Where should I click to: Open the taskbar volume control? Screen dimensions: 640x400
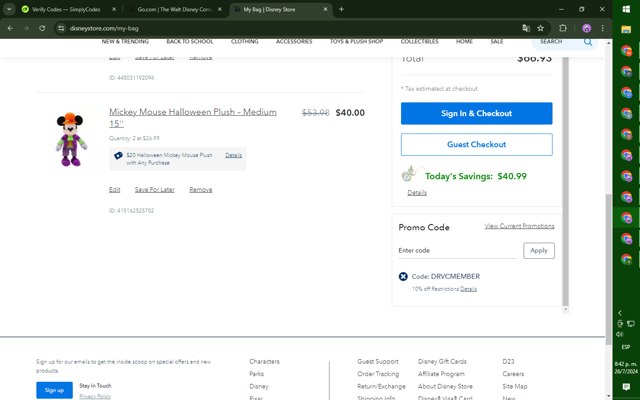coord(620,334)
